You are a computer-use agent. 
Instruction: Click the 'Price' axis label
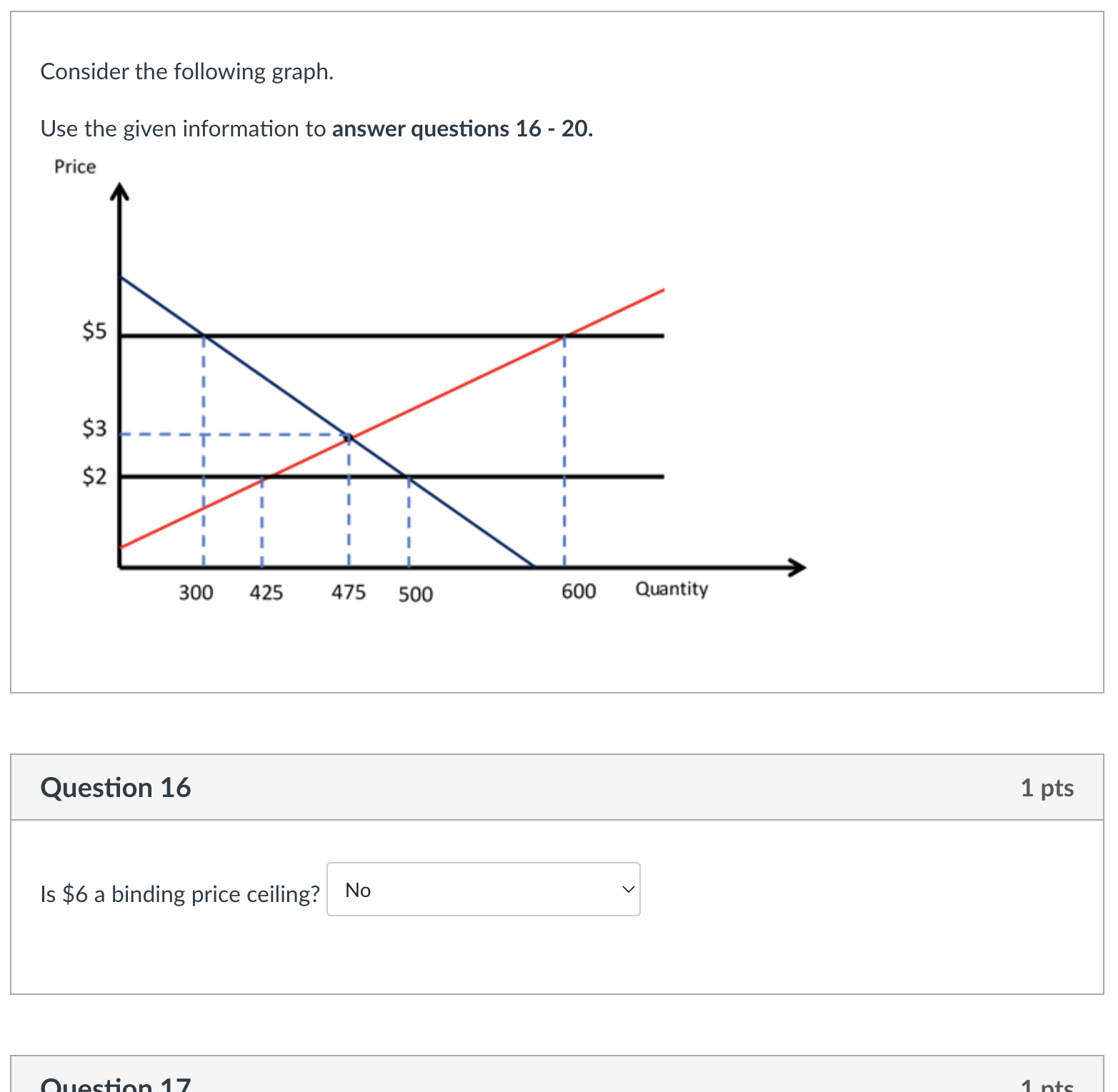click(74, 166)
